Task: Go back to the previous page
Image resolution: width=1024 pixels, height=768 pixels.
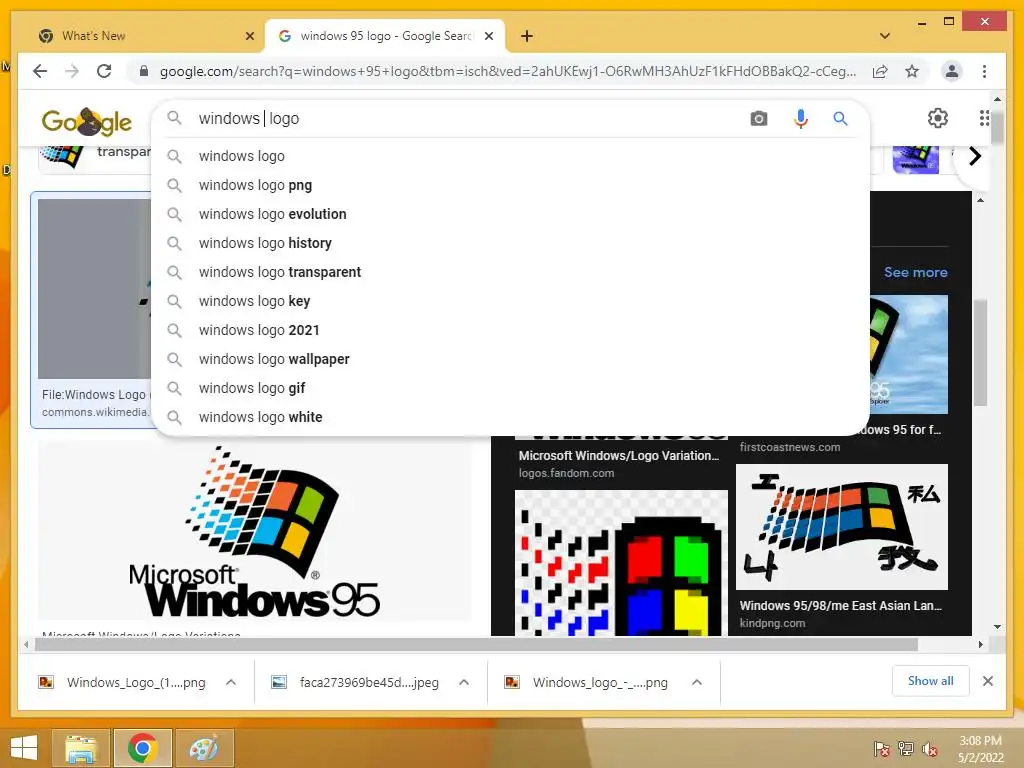Action: (40, 71)
